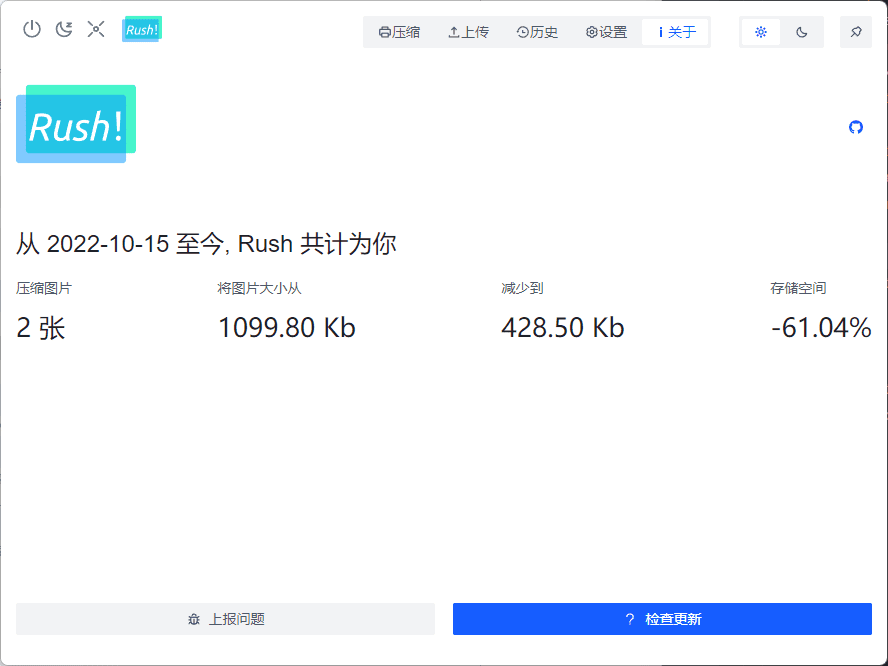Go to the 设置 (settings) tab

[x=607, y=32]
